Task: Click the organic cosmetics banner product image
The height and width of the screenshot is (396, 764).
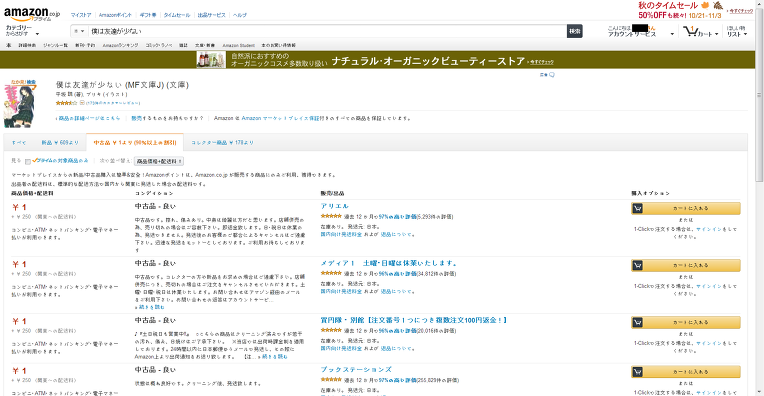Action: point(211,59)
